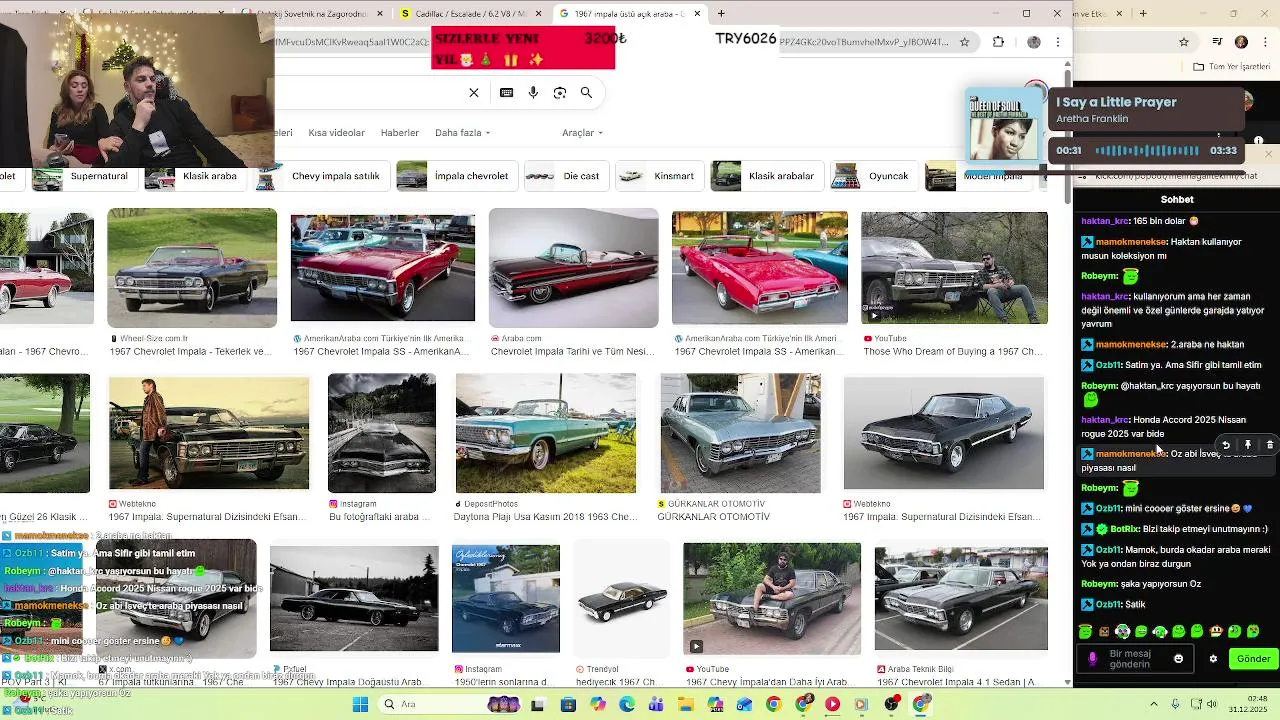This screenshot has height=720, width=1280.
Task: Start voice search with the microphone
Action: [x=533, y=93]
